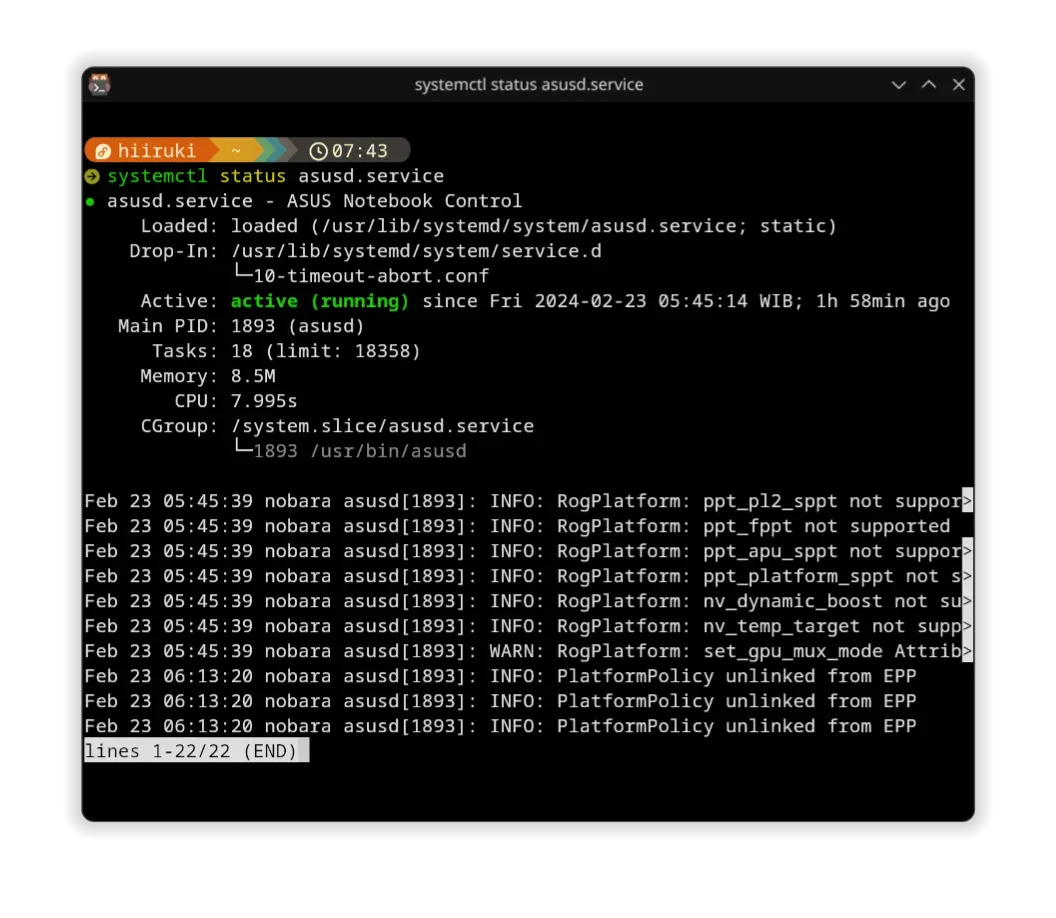Screen dimensions: 1056x918
Task: Click the truncation arrow on set_gpu_mux_mode line
Action: coord(967,651)
